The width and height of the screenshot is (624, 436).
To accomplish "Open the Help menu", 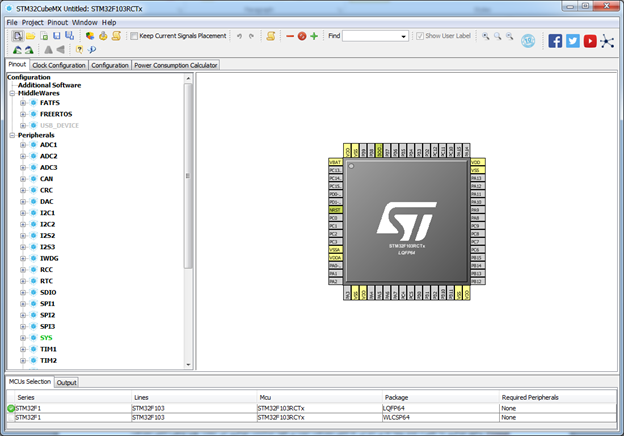I will pyautogui.click(x=109, y=23).
